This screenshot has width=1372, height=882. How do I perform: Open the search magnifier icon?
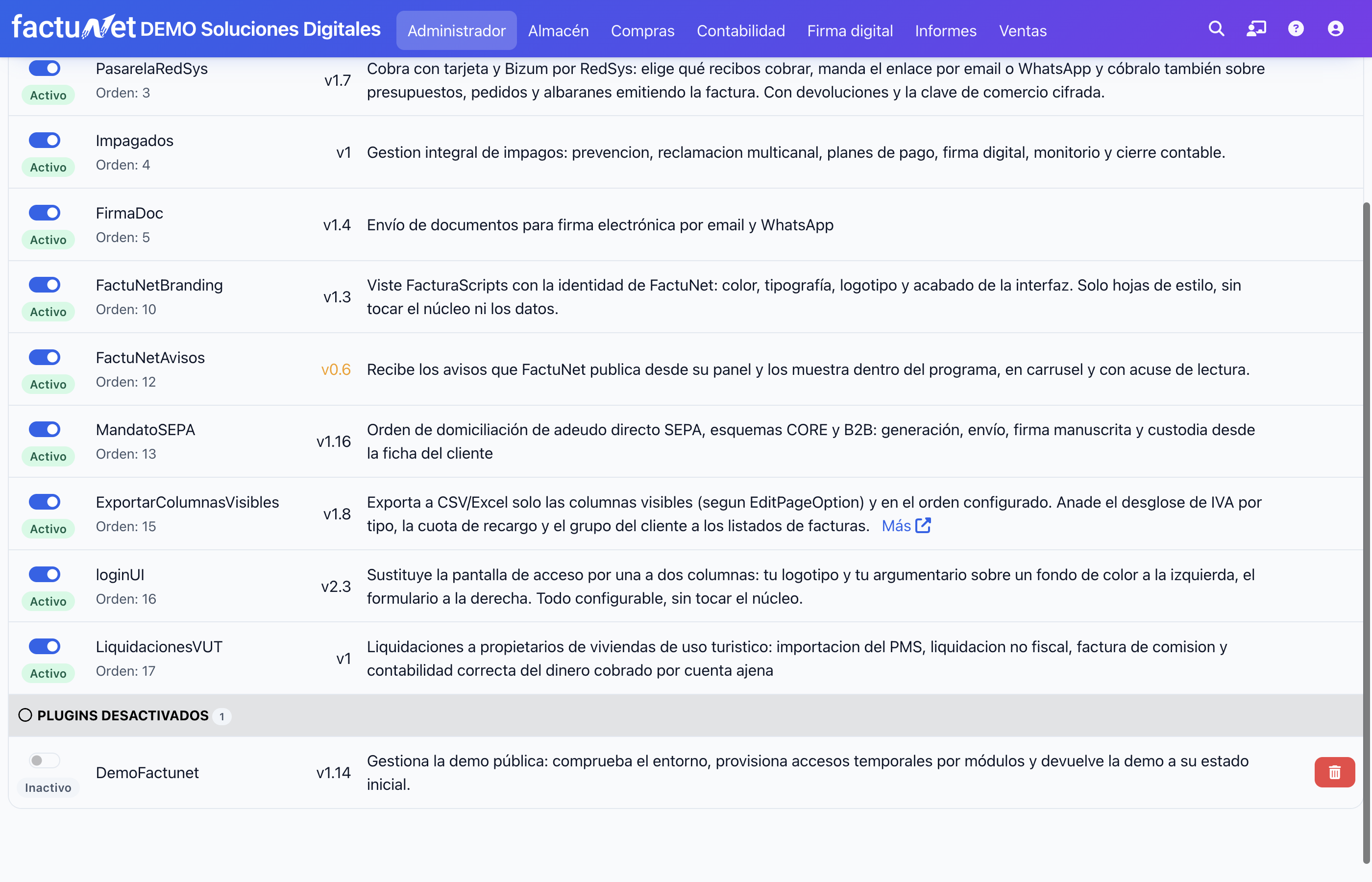point(1216,28)
